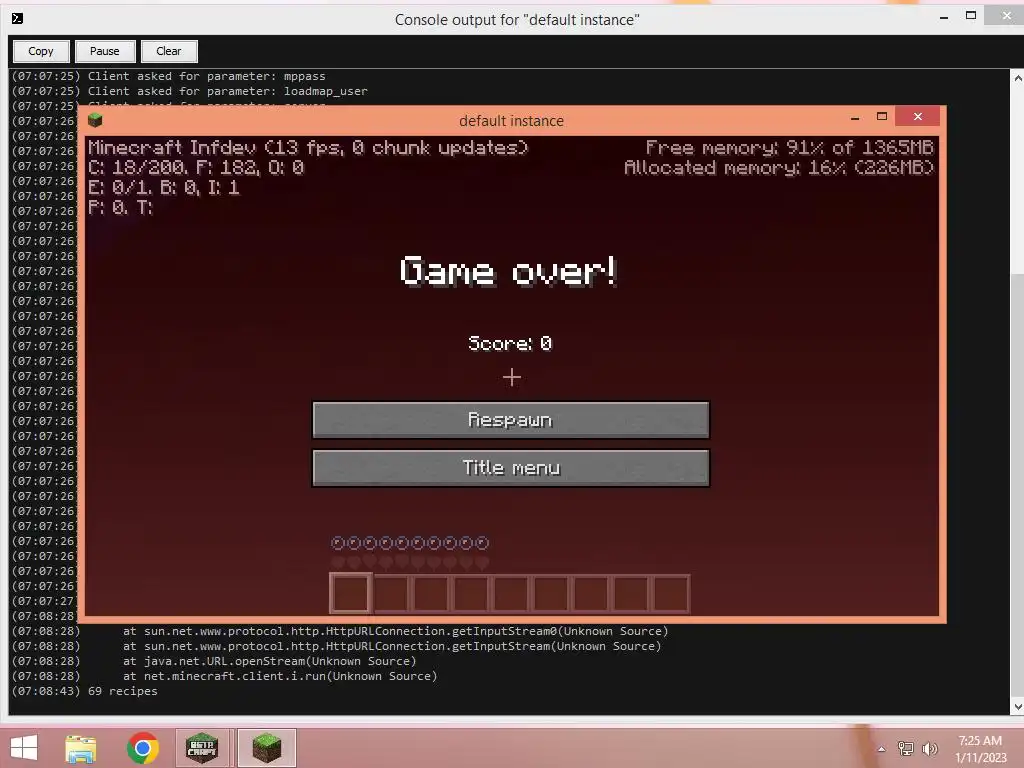
Task: Open the Windows Start menu
Action: pyautogui.click(x=24, y=748)
